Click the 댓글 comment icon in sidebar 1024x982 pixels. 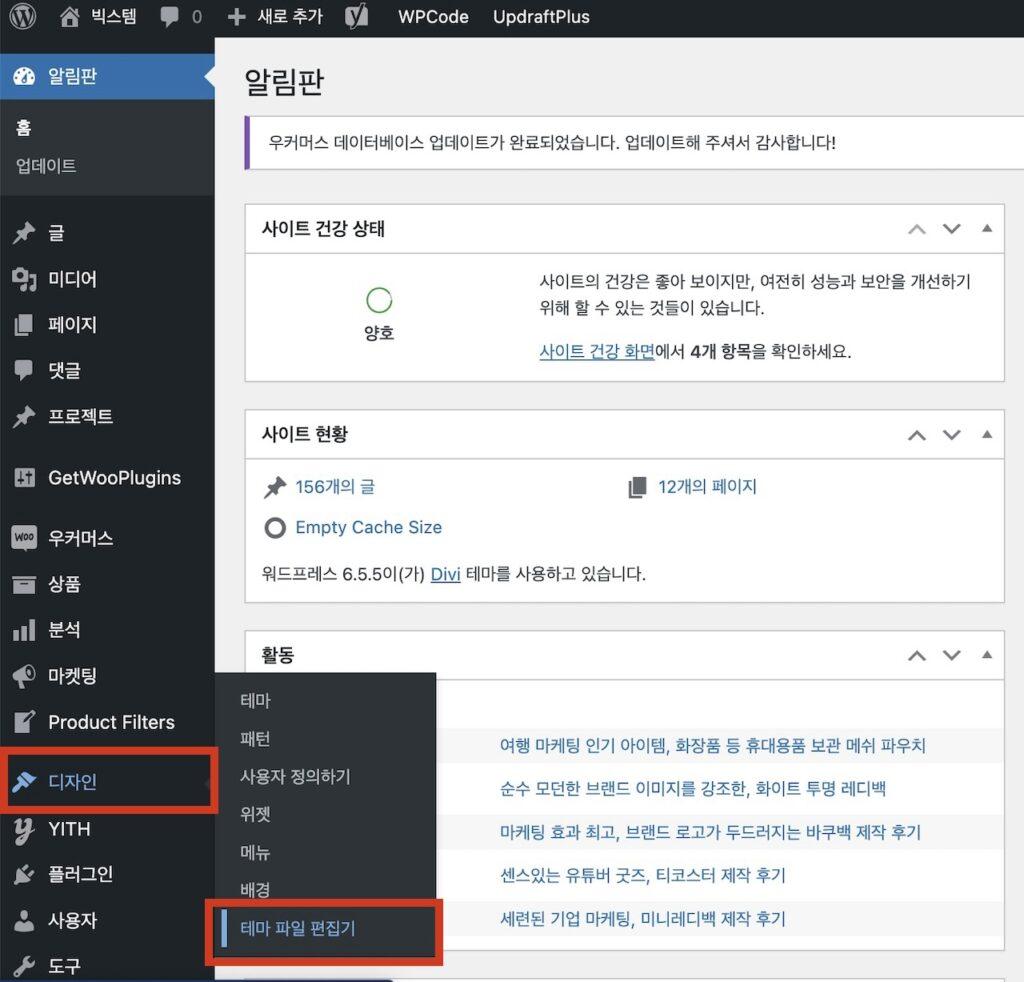[24, 370]
